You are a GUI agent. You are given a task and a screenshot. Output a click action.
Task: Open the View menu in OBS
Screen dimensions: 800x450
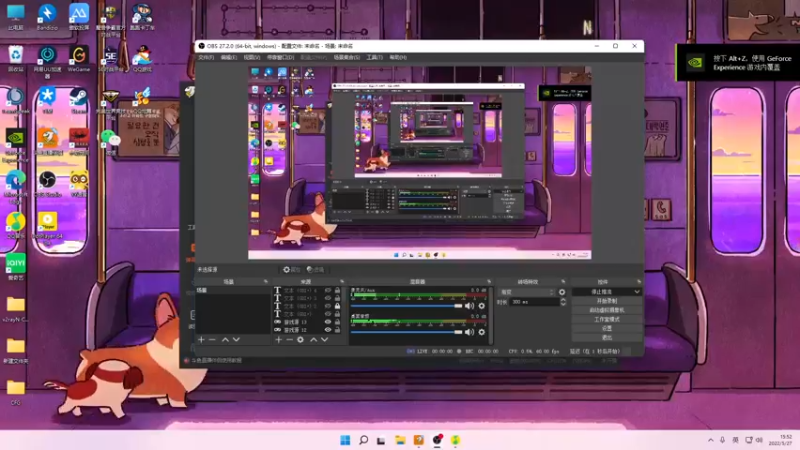click(252, 58)
